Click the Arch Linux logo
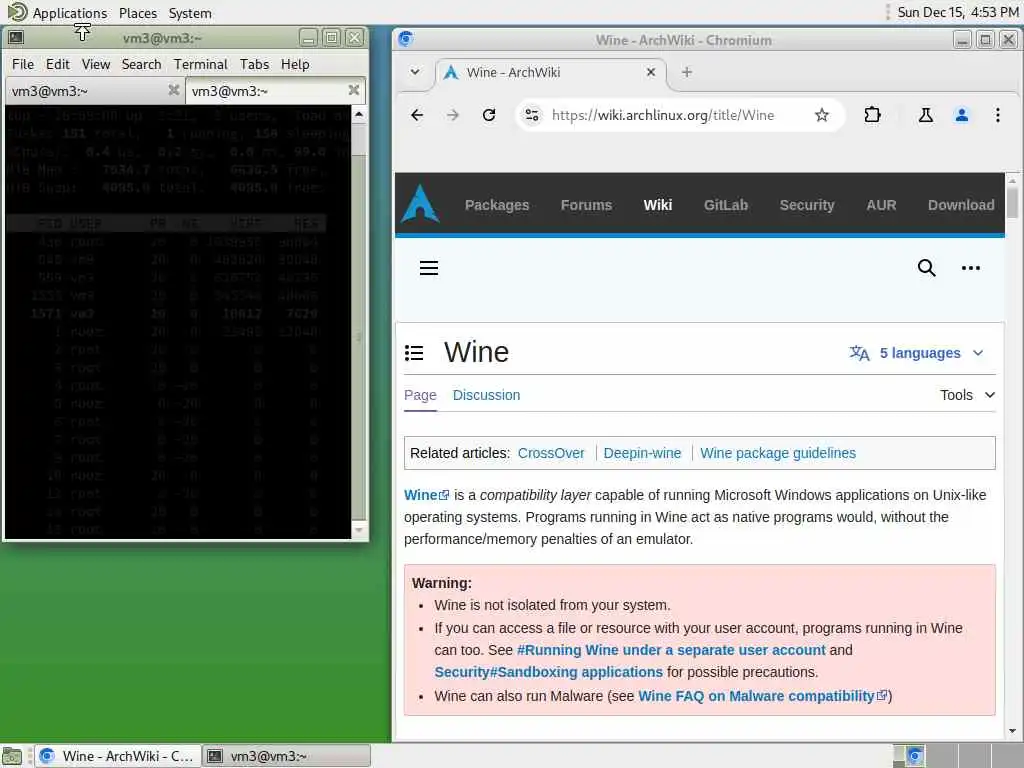Screen dimensions: 1024x768 tap(420, 204)
